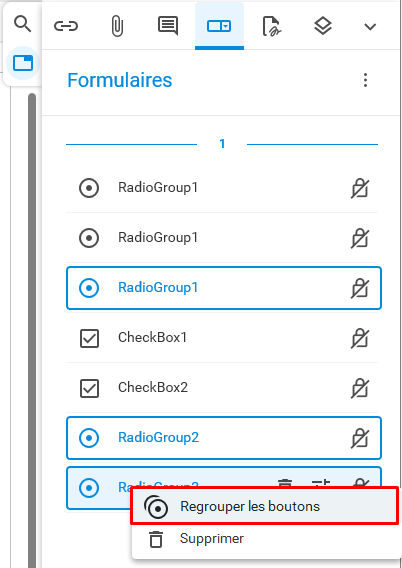Open the Layers panel icon
Viewport: 402px width, 568px height.
pos(323,26)
